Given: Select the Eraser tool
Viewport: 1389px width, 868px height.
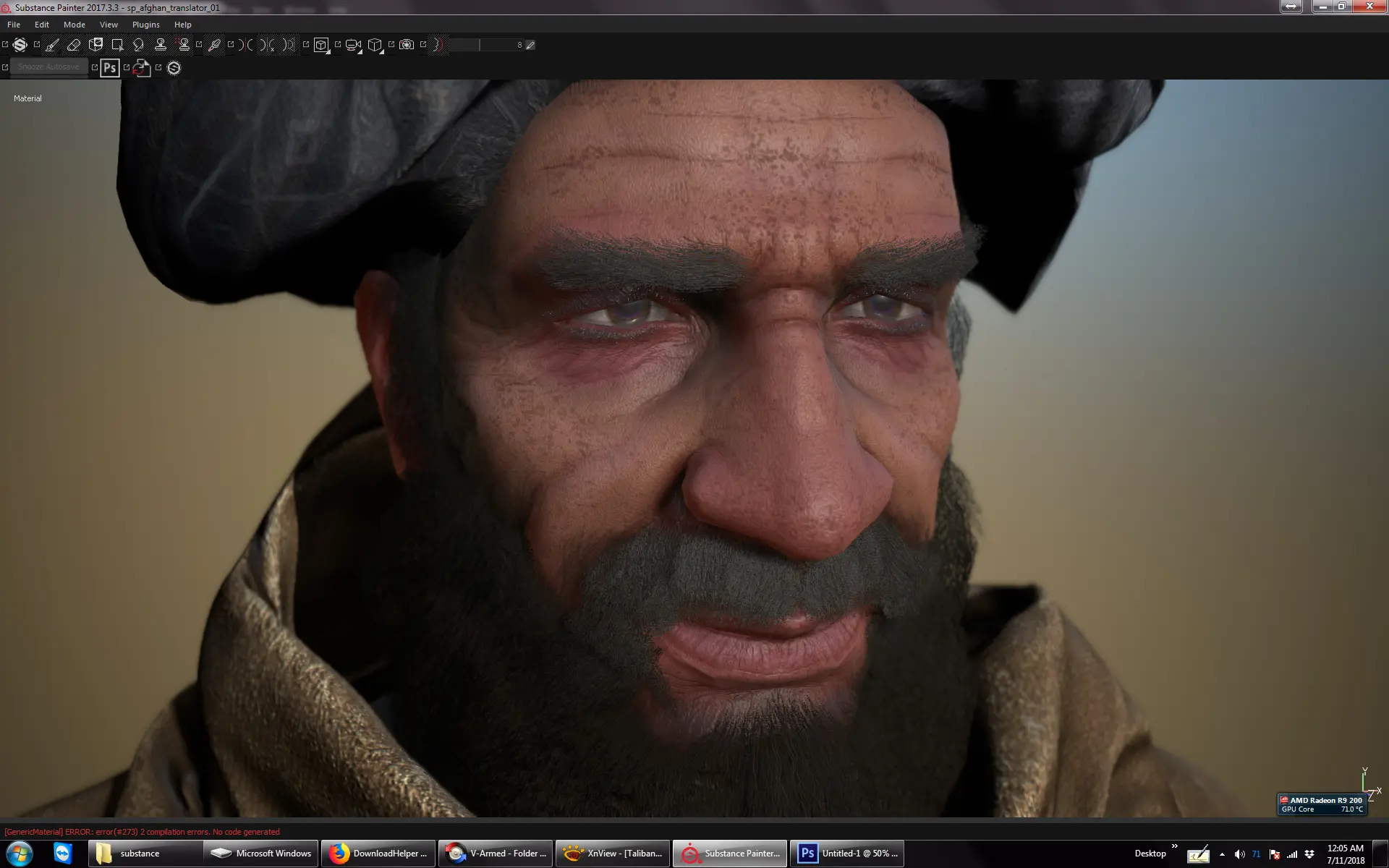Looking at the screenshot, I should click(x=74, y=45).
